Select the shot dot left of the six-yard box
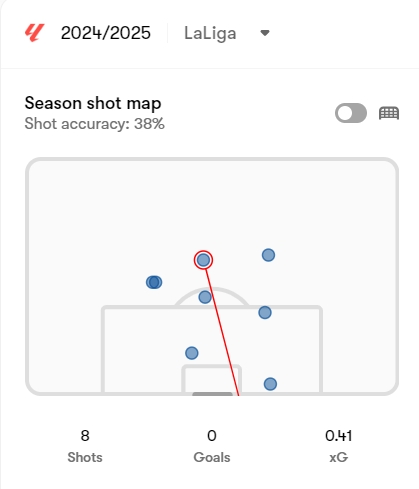The image size is (419, 489). click(192, 353)
